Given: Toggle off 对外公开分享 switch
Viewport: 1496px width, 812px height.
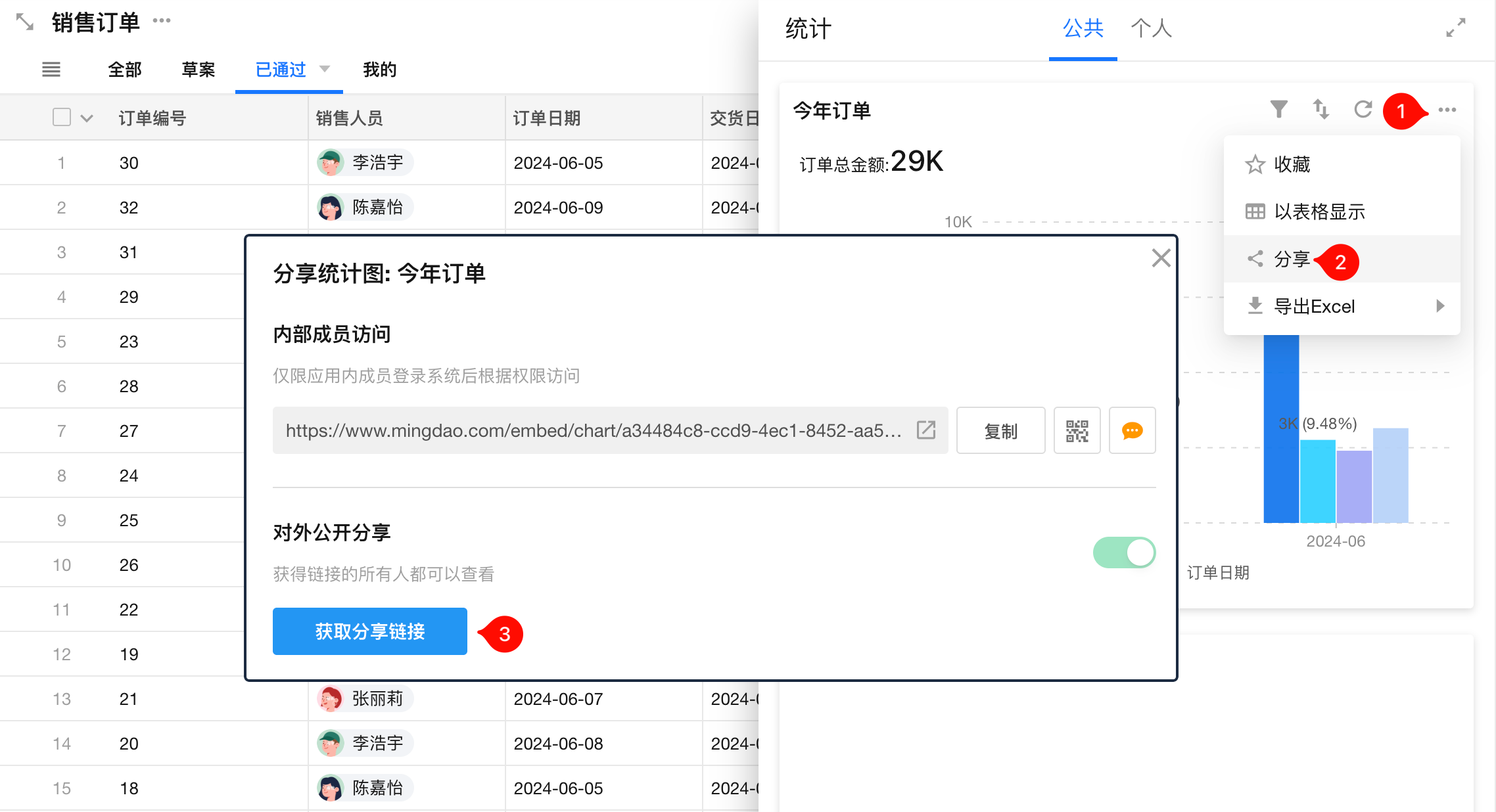Looking at the screenshot, I should pyautogui.click(x=1124, y=553).
